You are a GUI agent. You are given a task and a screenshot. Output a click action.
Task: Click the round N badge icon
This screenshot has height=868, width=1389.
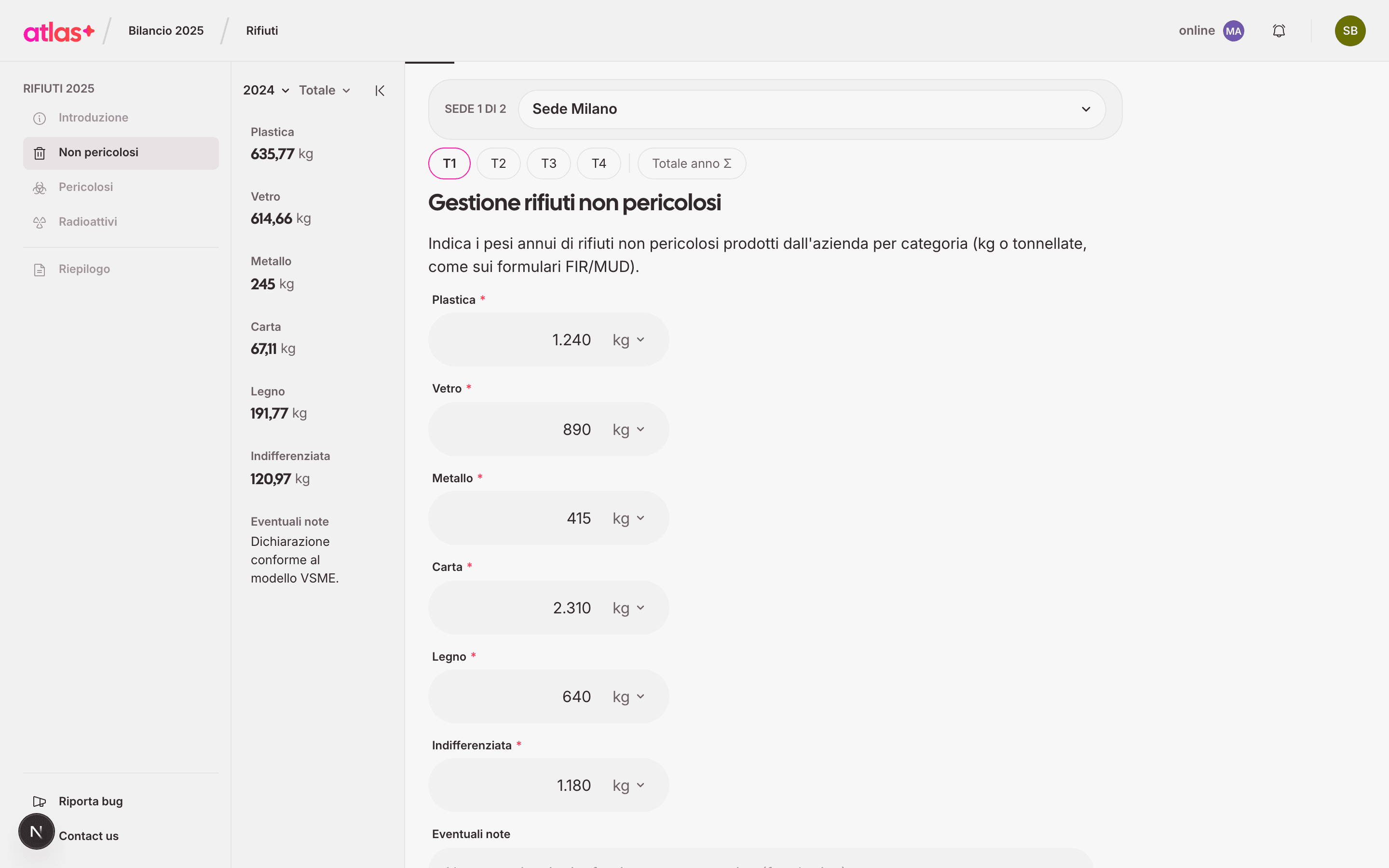coord(36,831)
